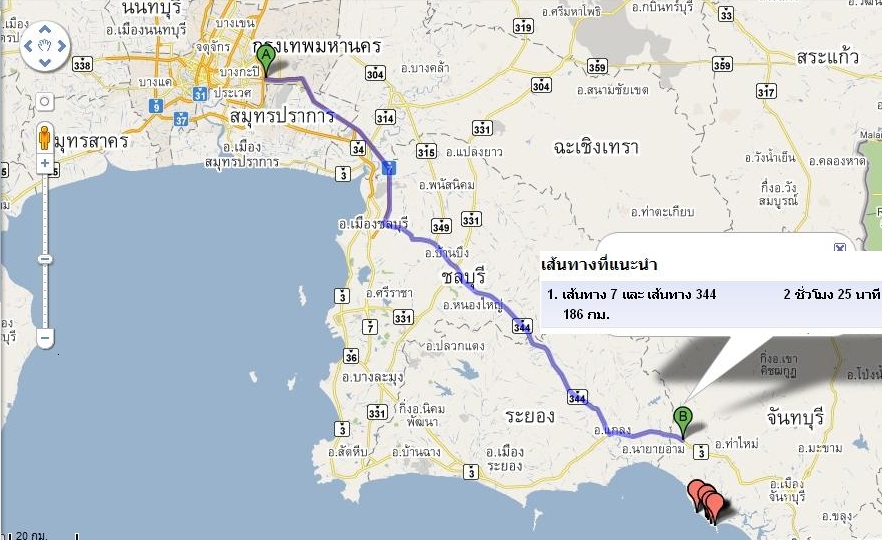The image size is (884, 540).
Task: Close the suggested route info window
Action: pyautogui.click(x=840, y=247)
